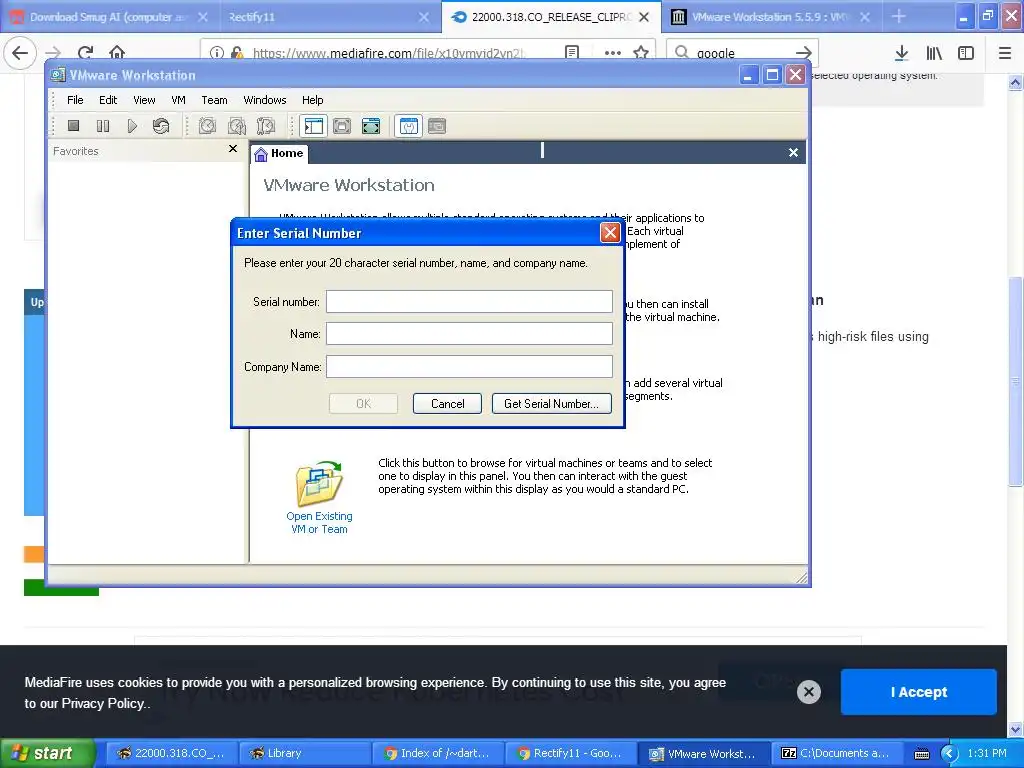Open the Firefox Library icon
This screenshot has width=1024, height=768.
click(934, 53)
